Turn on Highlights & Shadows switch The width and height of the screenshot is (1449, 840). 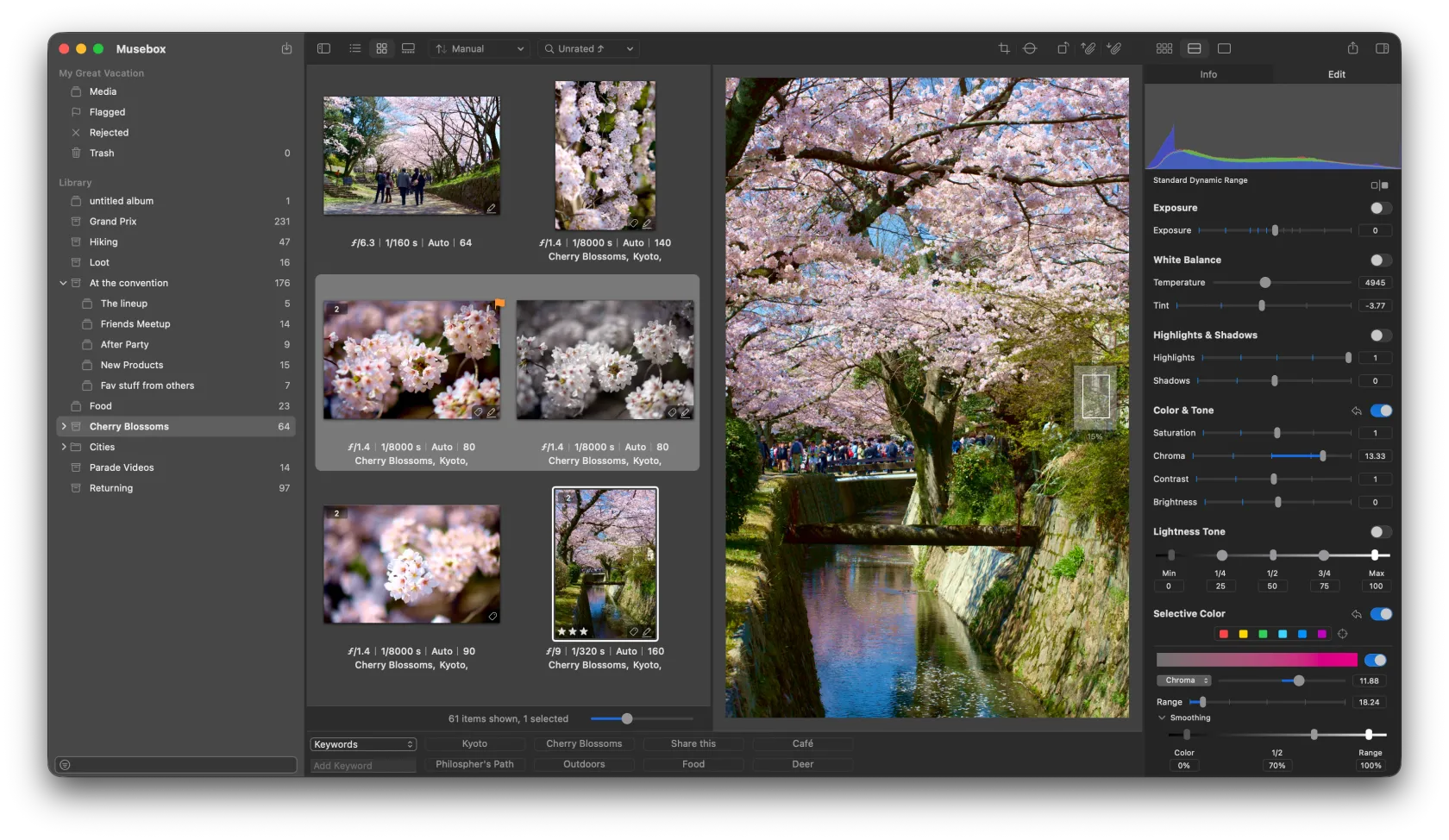(x=1381, y=335)
